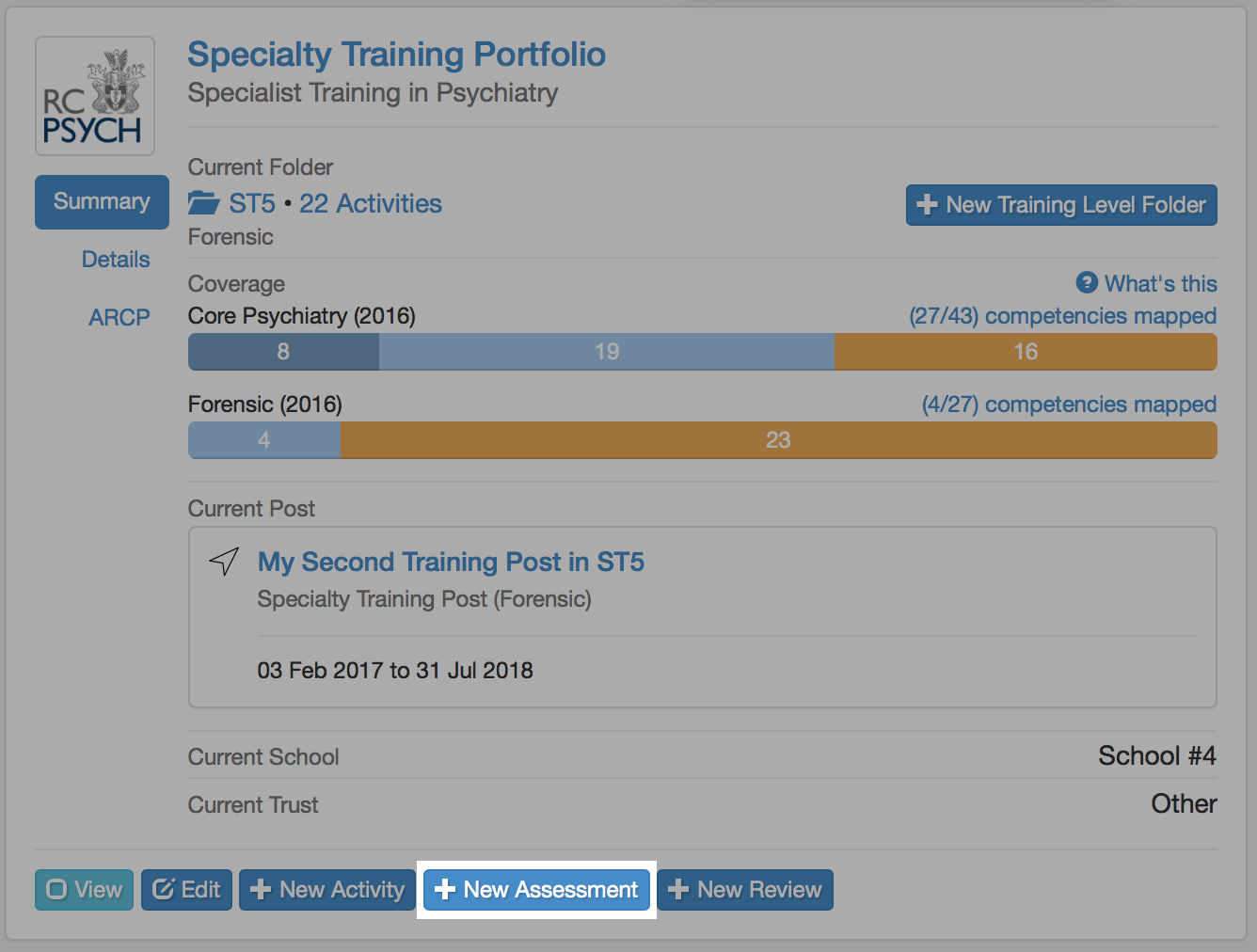The height and width of the screenshot is (952, 1257).
Task: Click the plus icon on New Activity
Action: 261,890
